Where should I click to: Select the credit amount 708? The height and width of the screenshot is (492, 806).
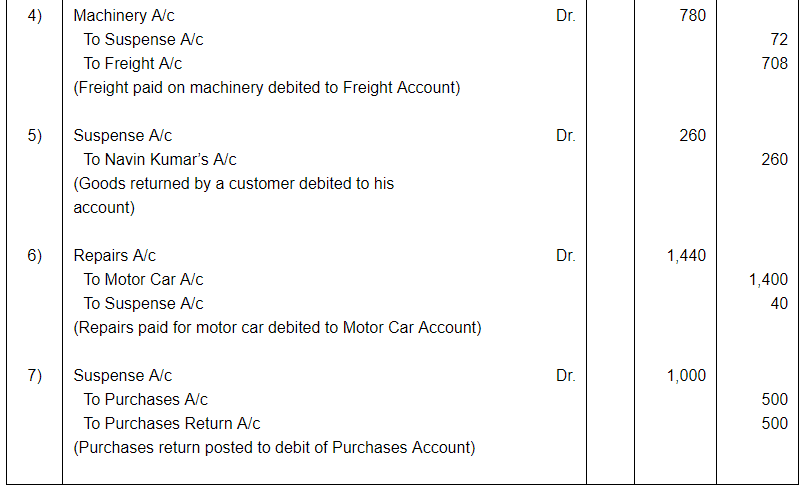774,64
